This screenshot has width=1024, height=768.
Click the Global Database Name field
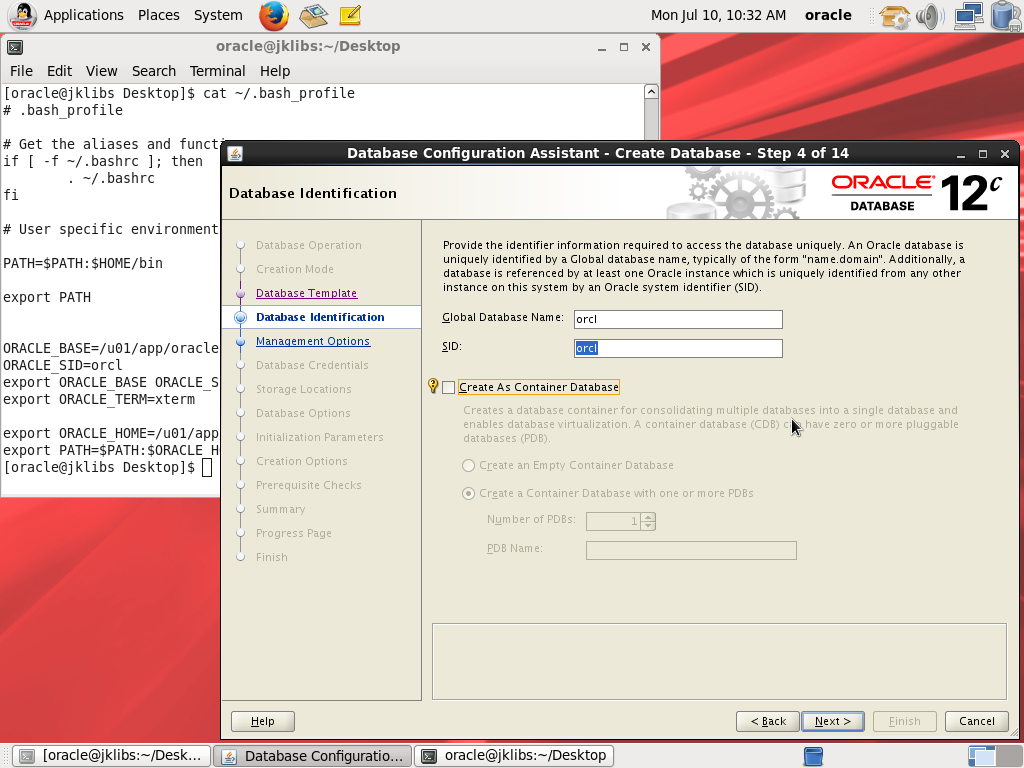pos(677,320)
